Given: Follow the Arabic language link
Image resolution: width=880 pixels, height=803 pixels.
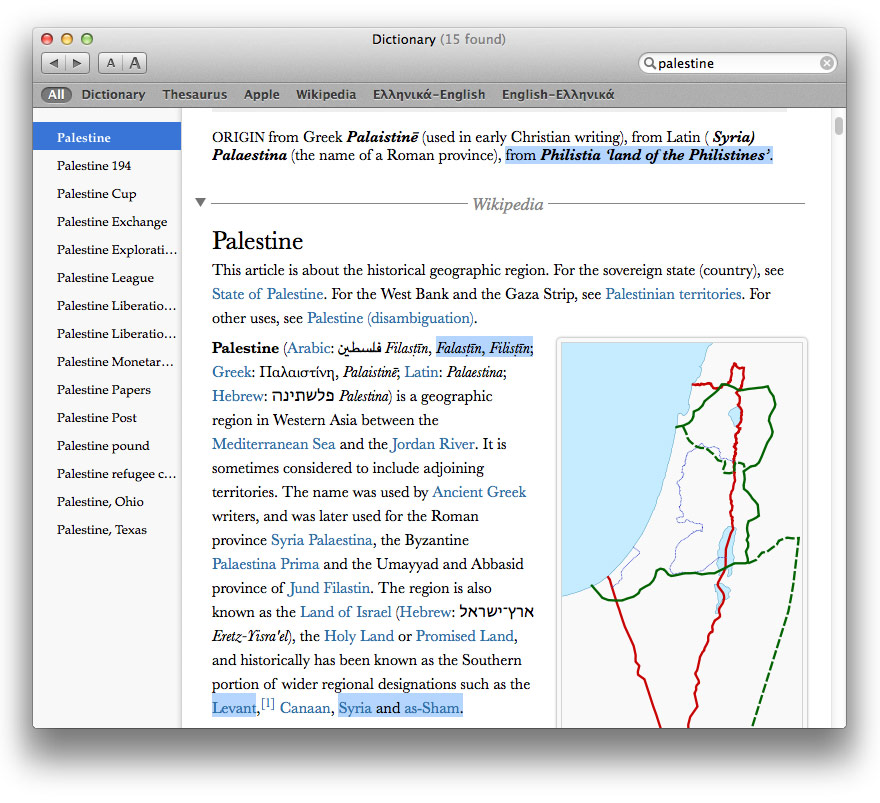Looking at the screenshot, I should [x=308, y=348].
